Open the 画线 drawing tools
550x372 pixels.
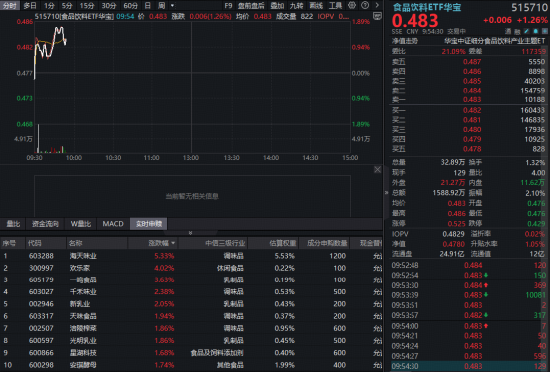pos(316,6)
